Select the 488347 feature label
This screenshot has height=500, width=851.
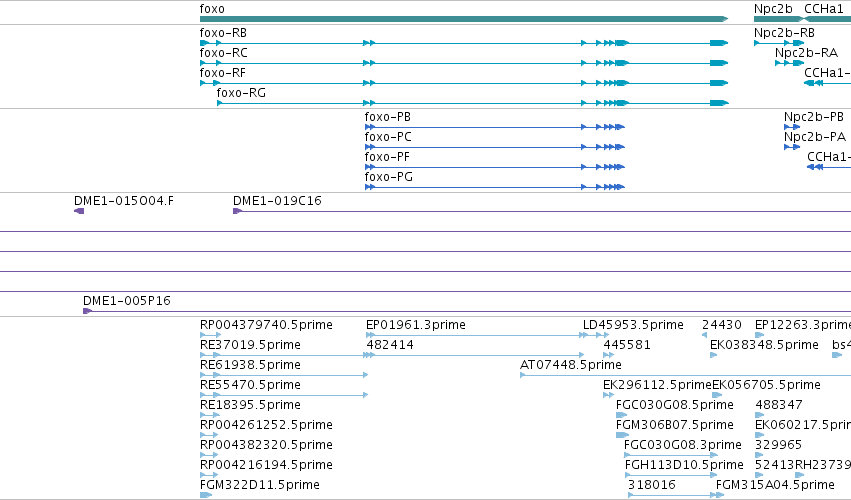click(779, 405)
